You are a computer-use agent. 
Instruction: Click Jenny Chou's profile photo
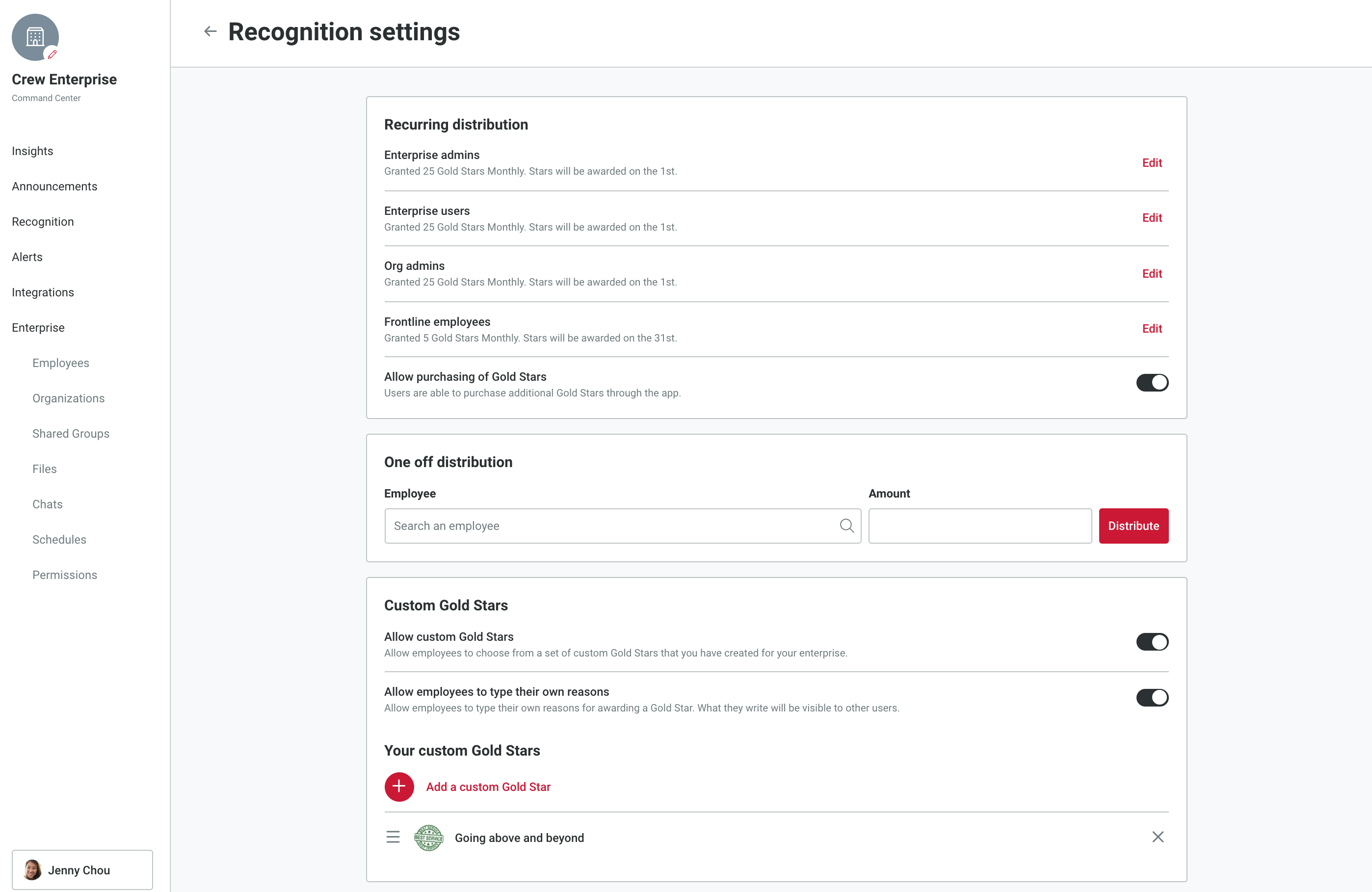[x=32, y=869]
